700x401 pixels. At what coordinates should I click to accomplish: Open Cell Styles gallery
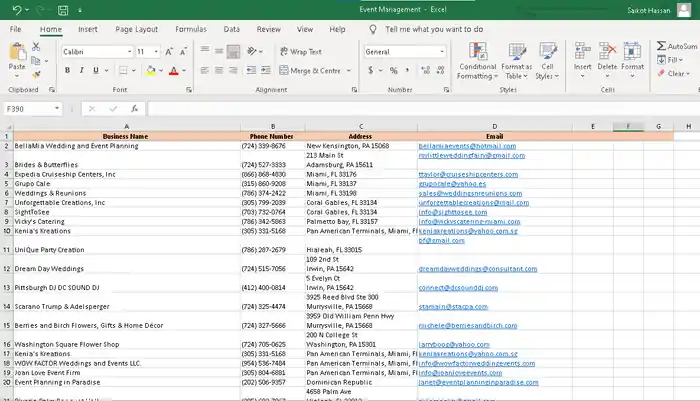[547, 61]
